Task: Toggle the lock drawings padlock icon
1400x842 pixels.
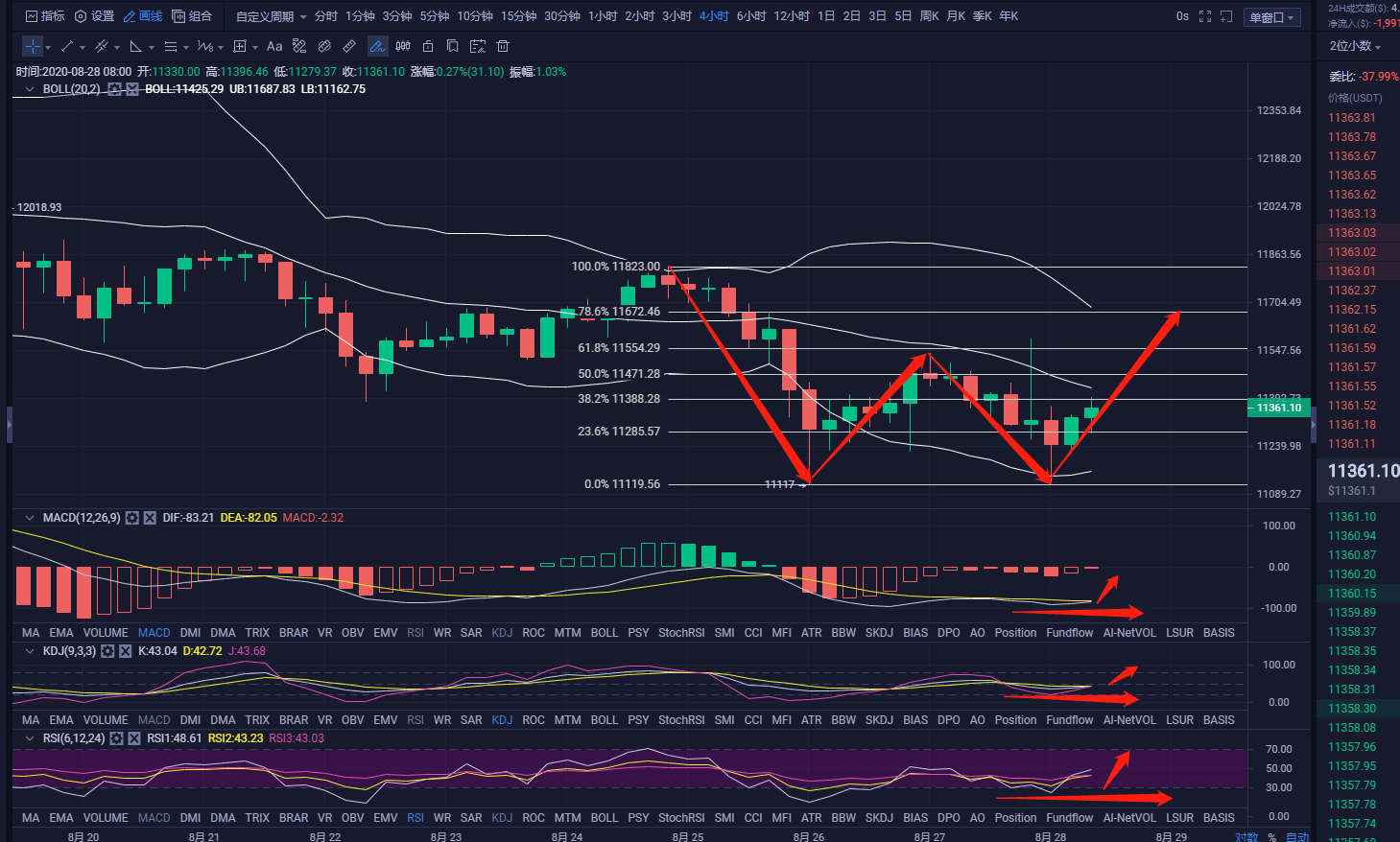Action: point(428,46)
